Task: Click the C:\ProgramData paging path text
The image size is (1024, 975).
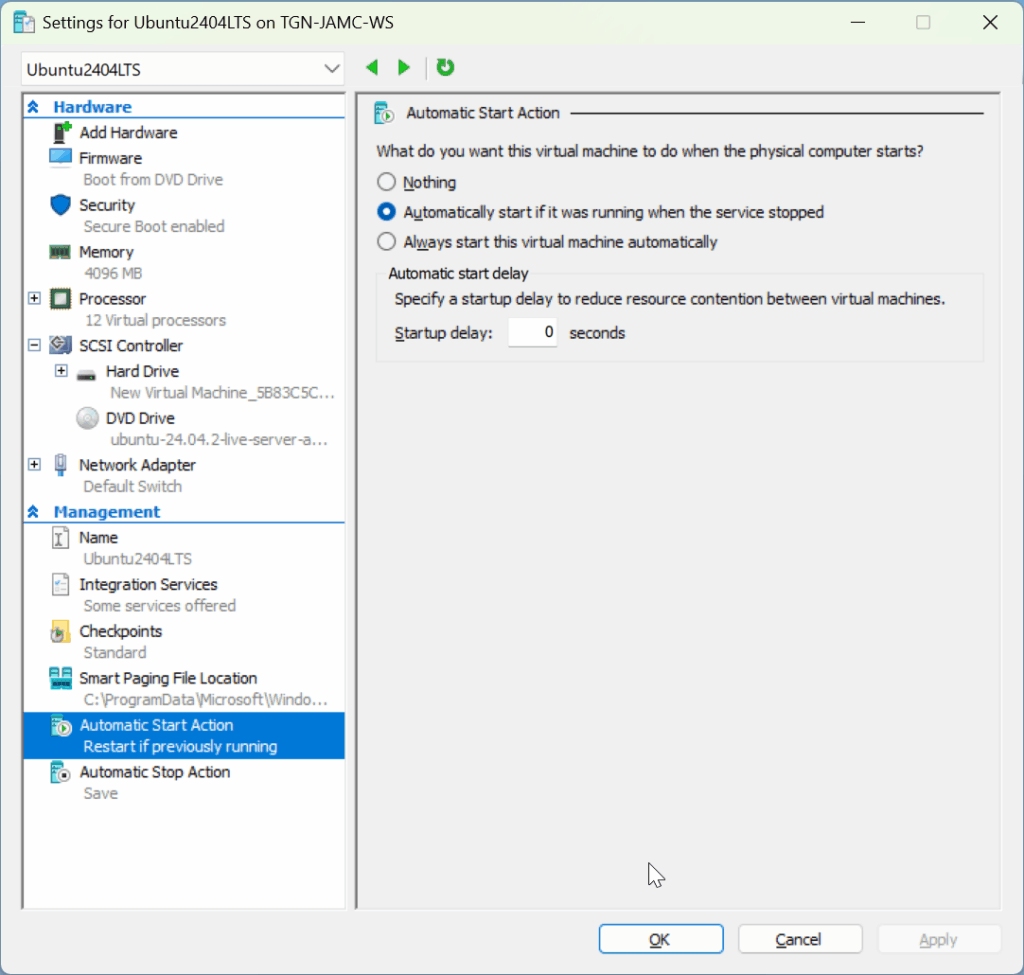Action: pos(206,699)
